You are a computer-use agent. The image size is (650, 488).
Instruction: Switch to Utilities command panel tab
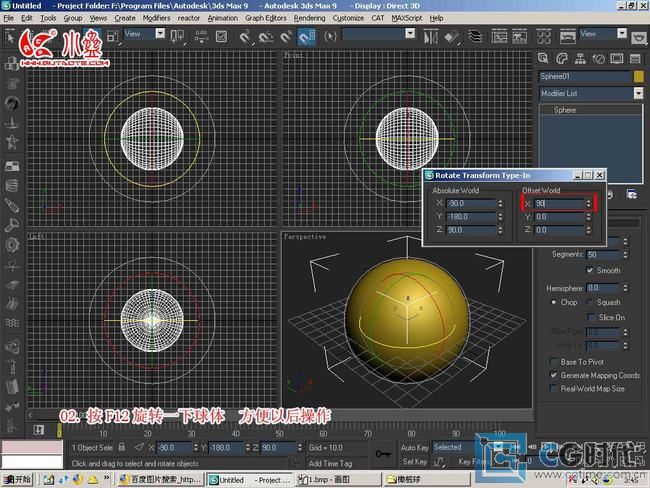pos(635,58)
